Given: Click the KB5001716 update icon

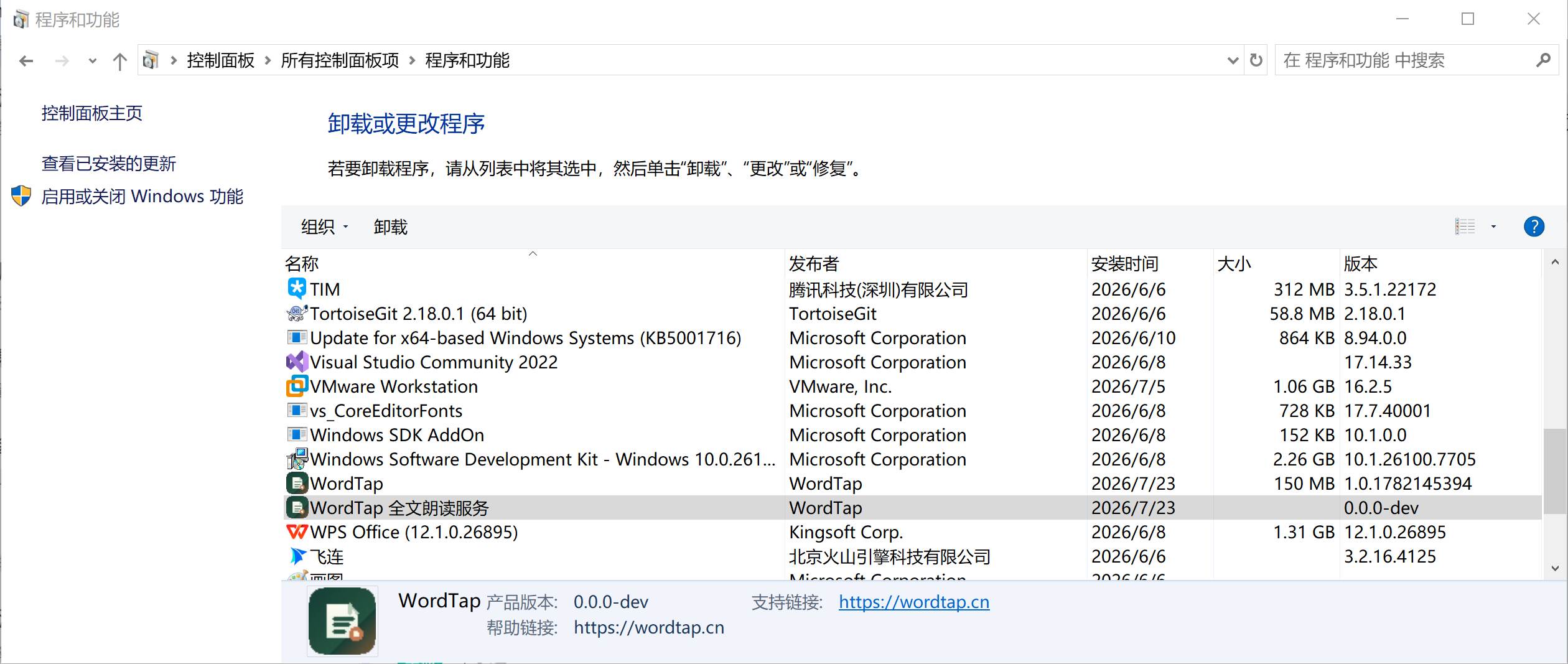Looking at the screenshot, I should (x=297, y=337).
